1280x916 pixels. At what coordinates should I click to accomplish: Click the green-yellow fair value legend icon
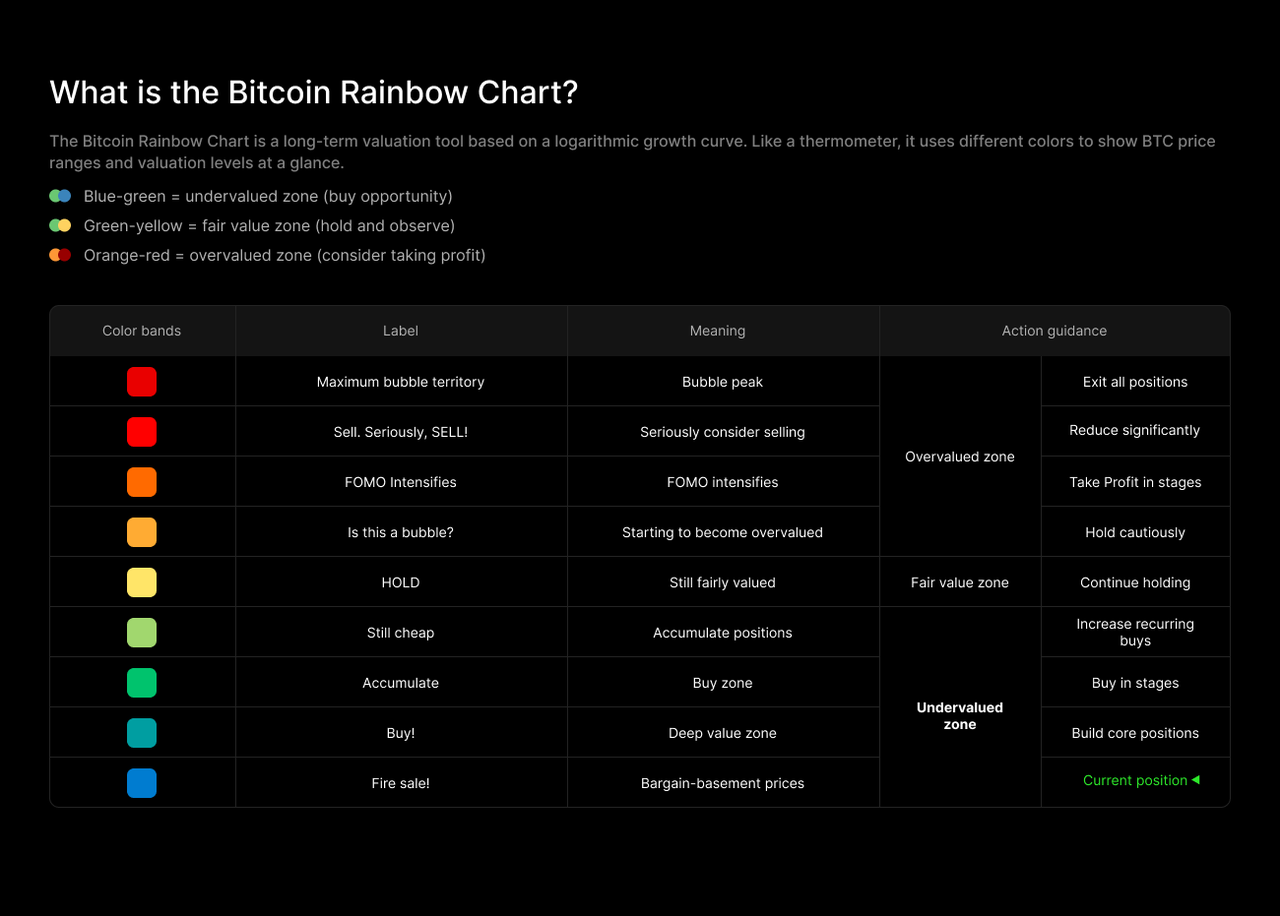tap(60, 226)
